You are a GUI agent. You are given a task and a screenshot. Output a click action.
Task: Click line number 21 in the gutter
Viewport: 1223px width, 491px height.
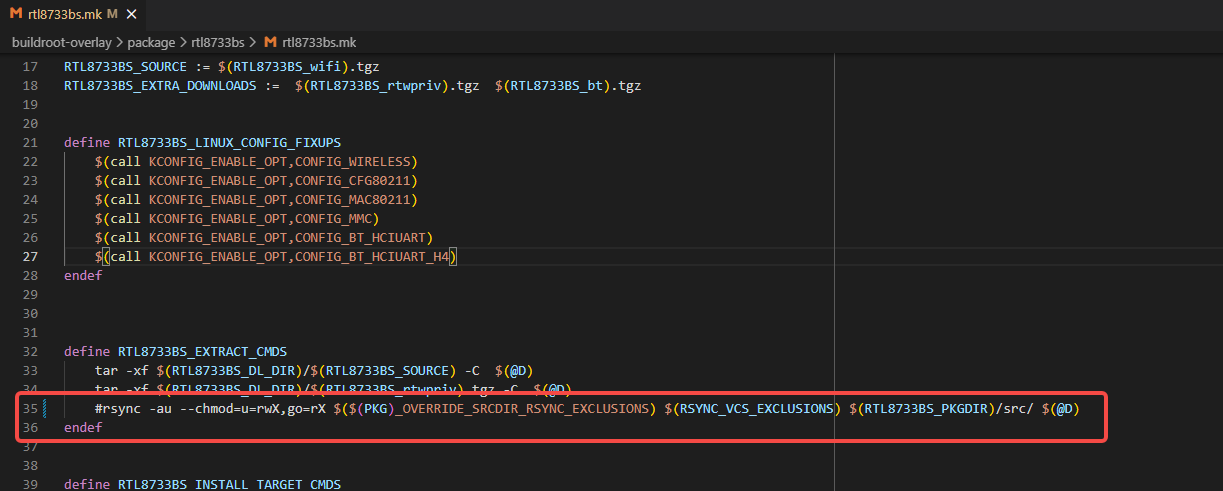click(x=29, y=143)
